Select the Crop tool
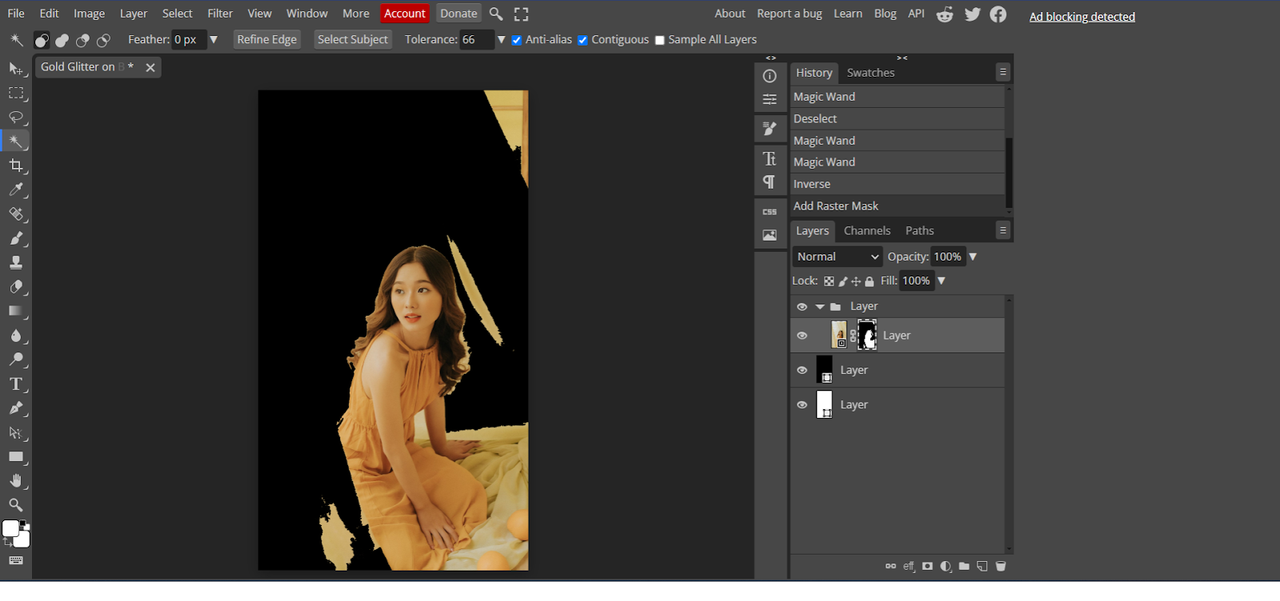 coord(16,166)
